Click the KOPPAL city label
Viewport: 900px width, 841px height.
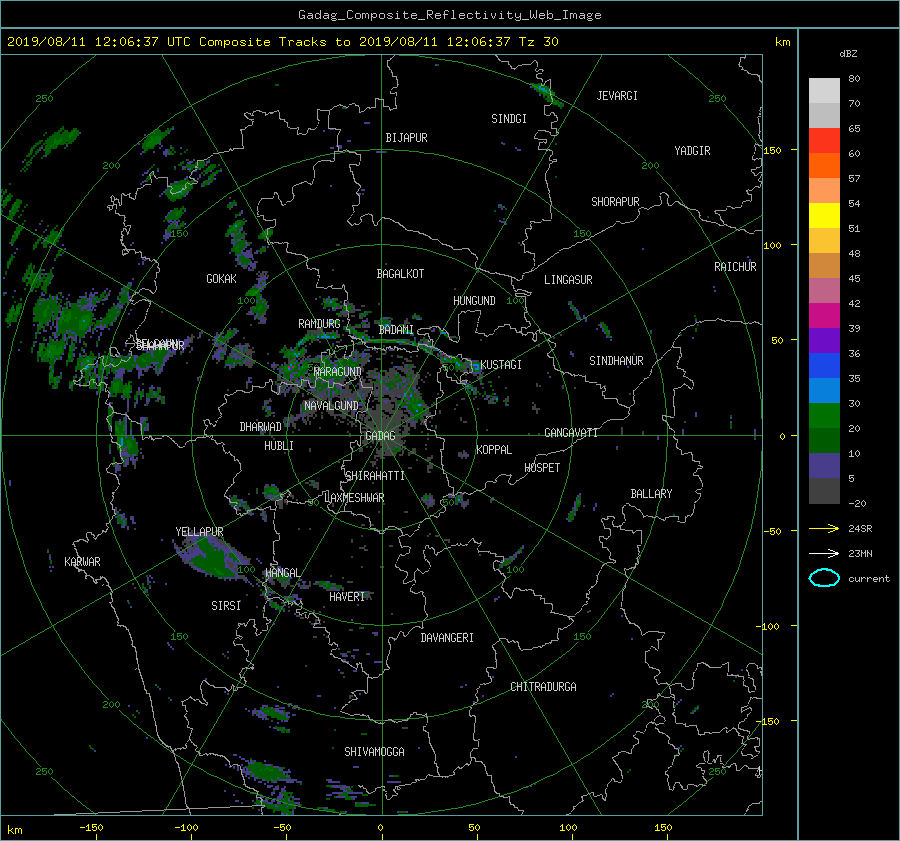(494, 450)
